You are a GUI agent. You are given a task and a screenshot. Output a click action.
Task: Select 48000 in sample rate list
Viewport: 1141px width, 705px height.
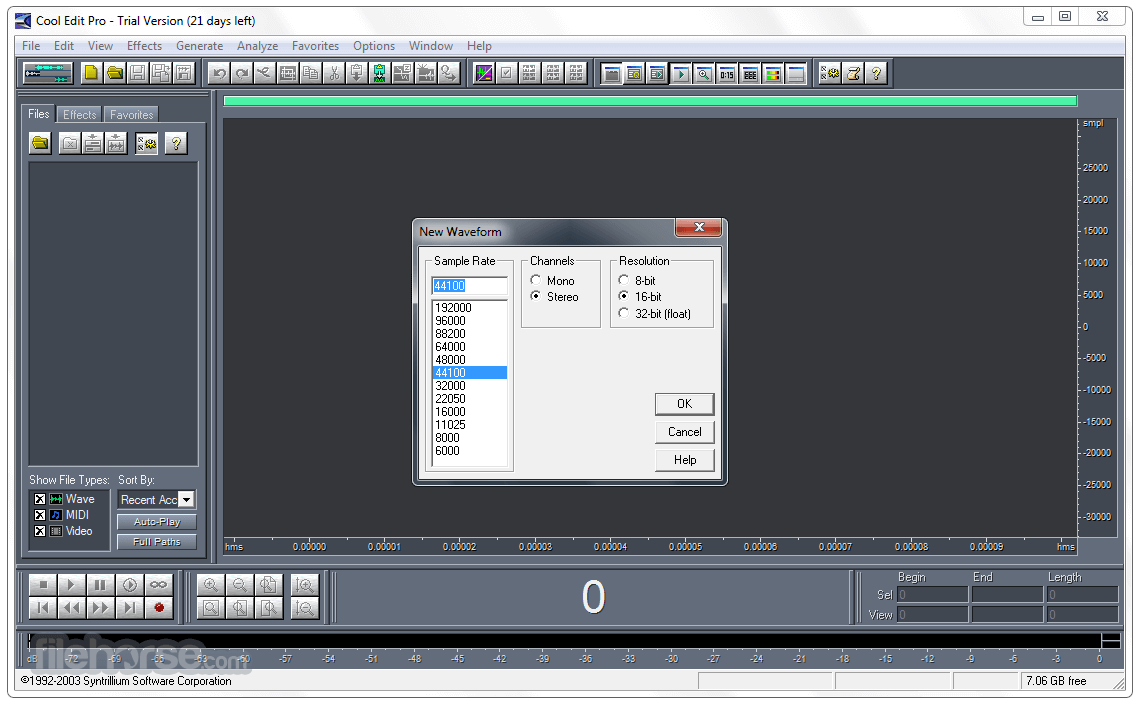[469, 359]
